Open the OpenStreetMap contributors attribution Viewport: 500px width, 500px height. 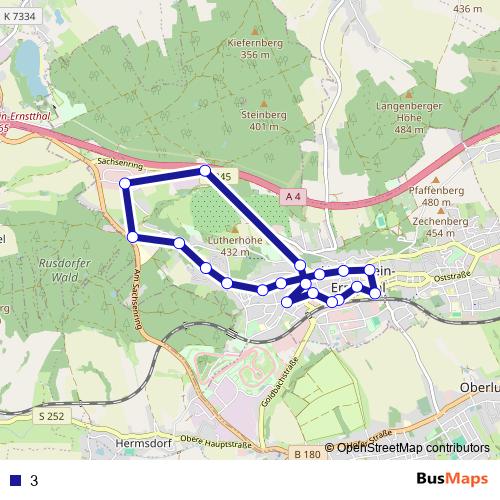pyautogui.click(x=407, y=448)
